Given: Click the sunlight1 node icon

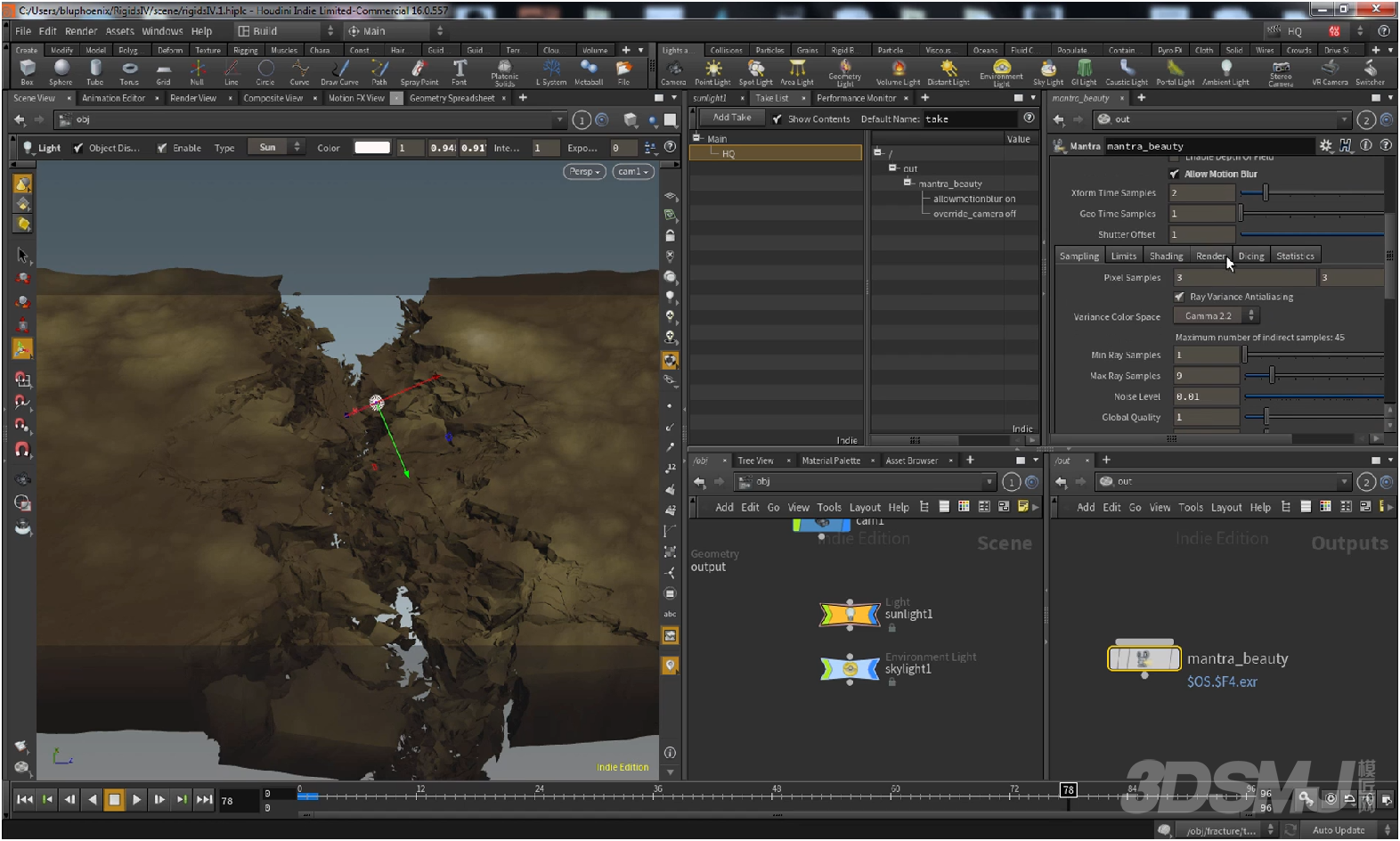Looking at the screenshot, I should (849, 614).
